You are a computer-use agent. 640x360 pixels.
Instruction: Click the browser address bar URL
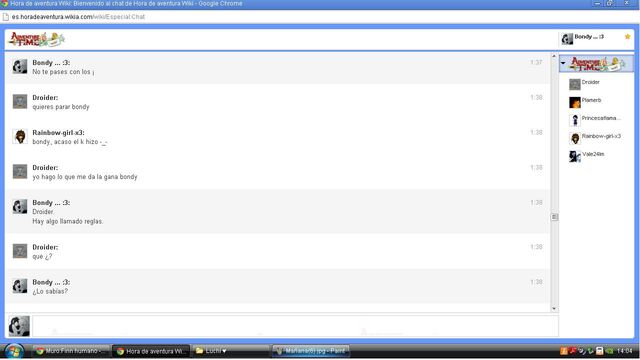[x=78, y=17]
